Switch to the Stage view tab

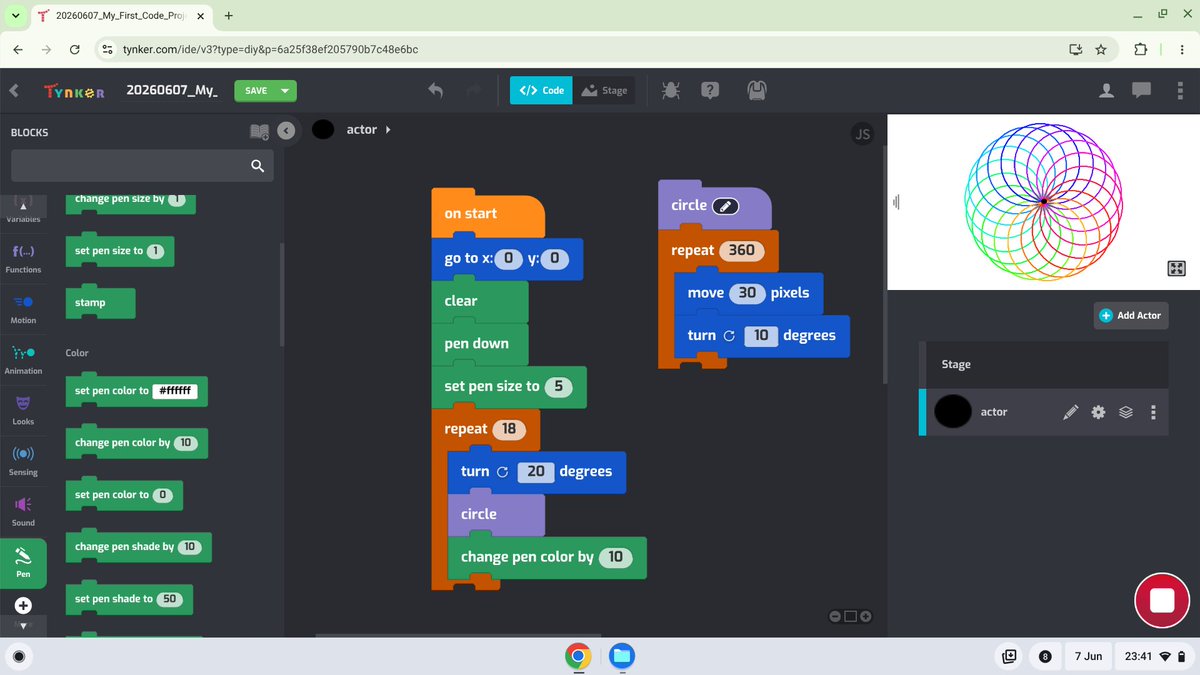604,90
